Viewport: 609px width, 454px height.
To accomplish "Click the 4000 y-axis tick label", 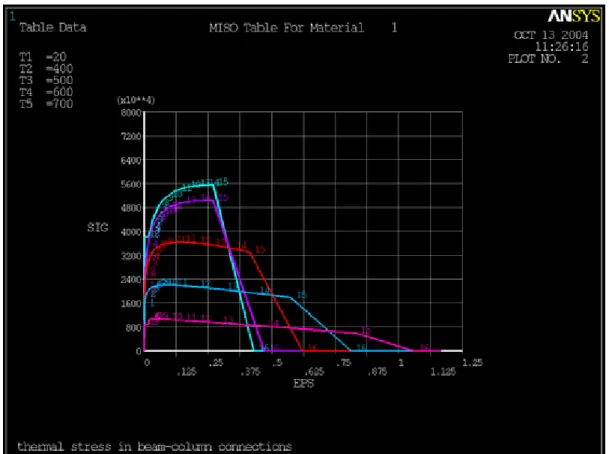I will 131,232.
